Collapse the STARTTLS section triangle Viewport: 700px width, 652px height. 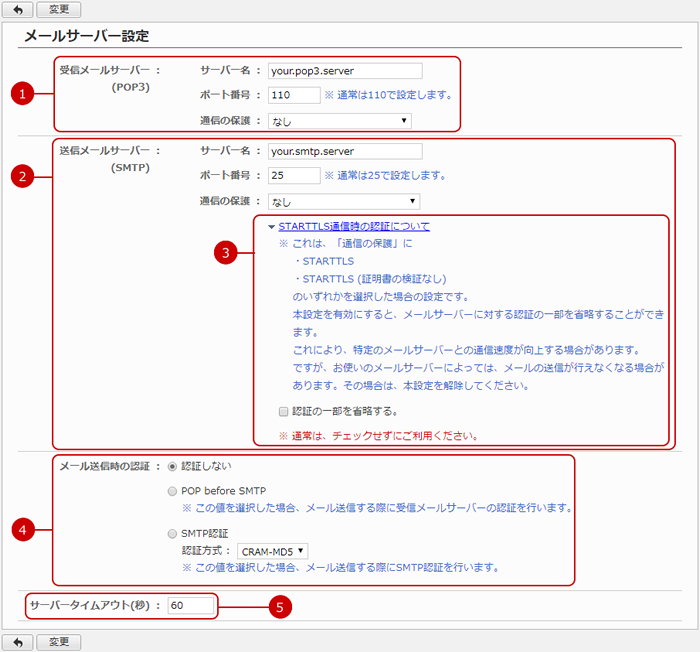click(271, 227)
